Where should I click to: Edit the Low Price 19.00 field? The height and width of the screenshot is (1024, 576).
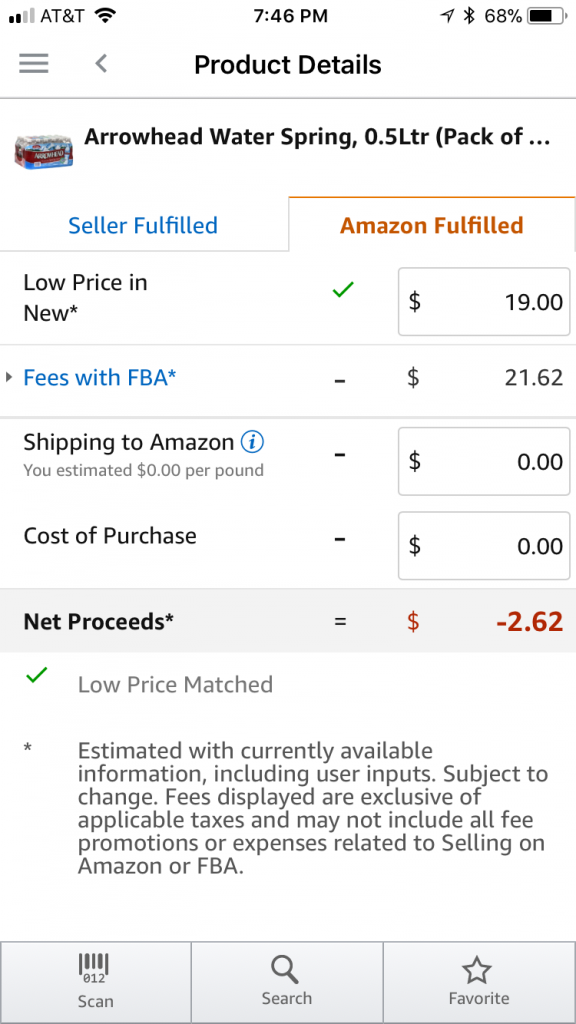tap(484, 302)
